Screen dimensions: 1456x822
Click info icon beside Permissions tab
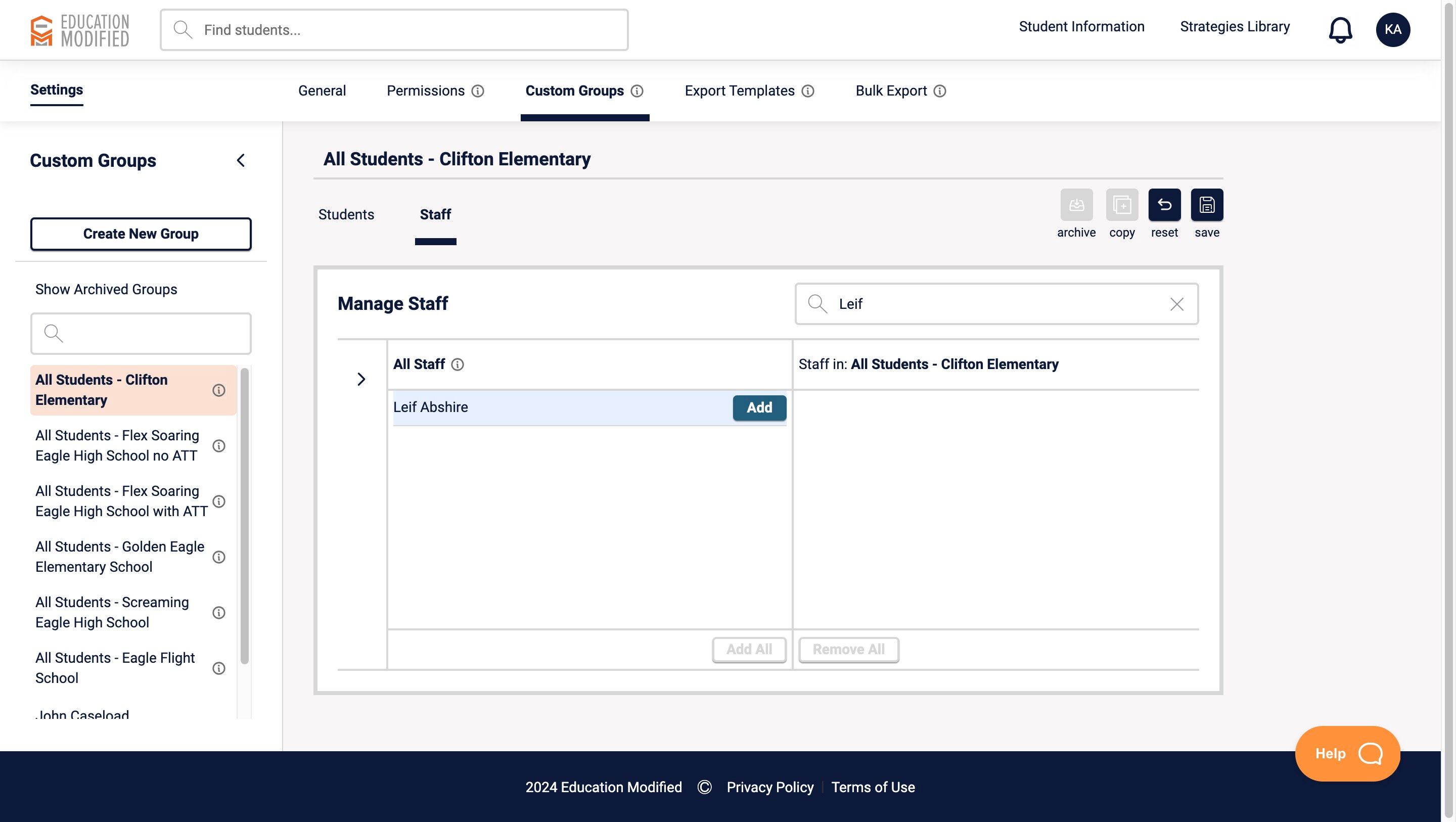coord(478,91)
